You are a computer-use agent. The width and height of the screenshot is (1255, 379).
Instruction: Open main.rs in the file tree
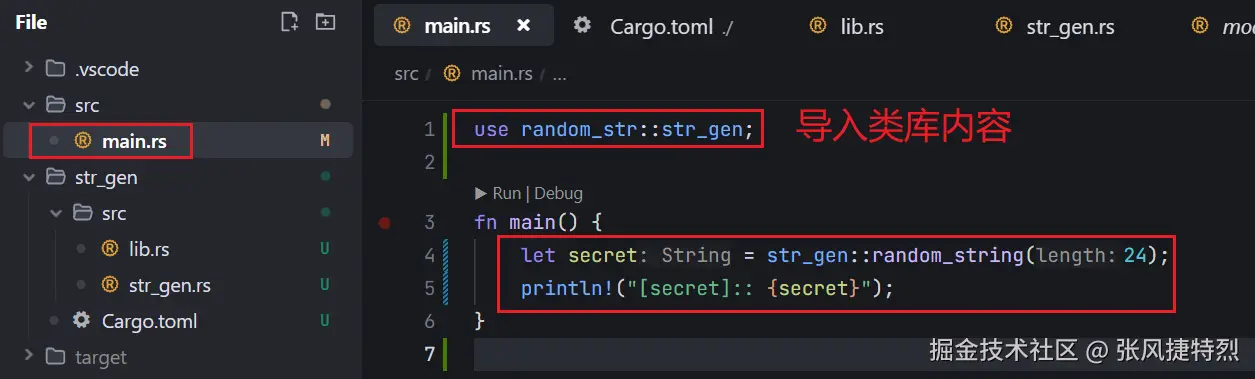coord(134,141)
